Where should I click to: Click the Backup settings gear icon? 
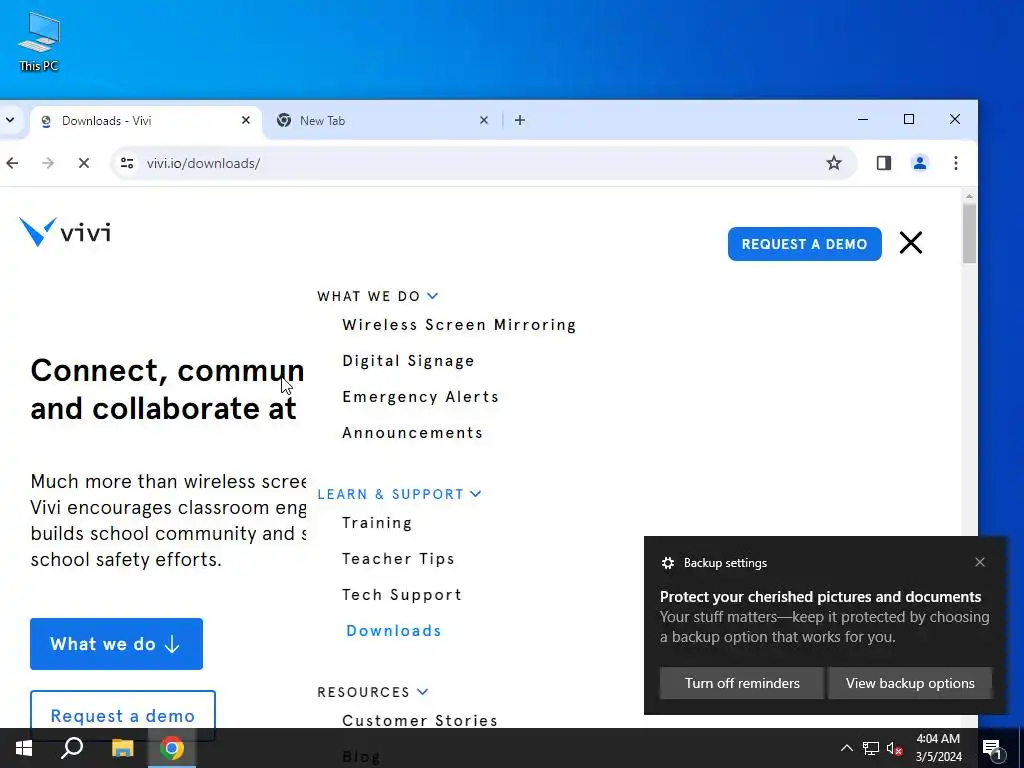[x=667, y=563]
